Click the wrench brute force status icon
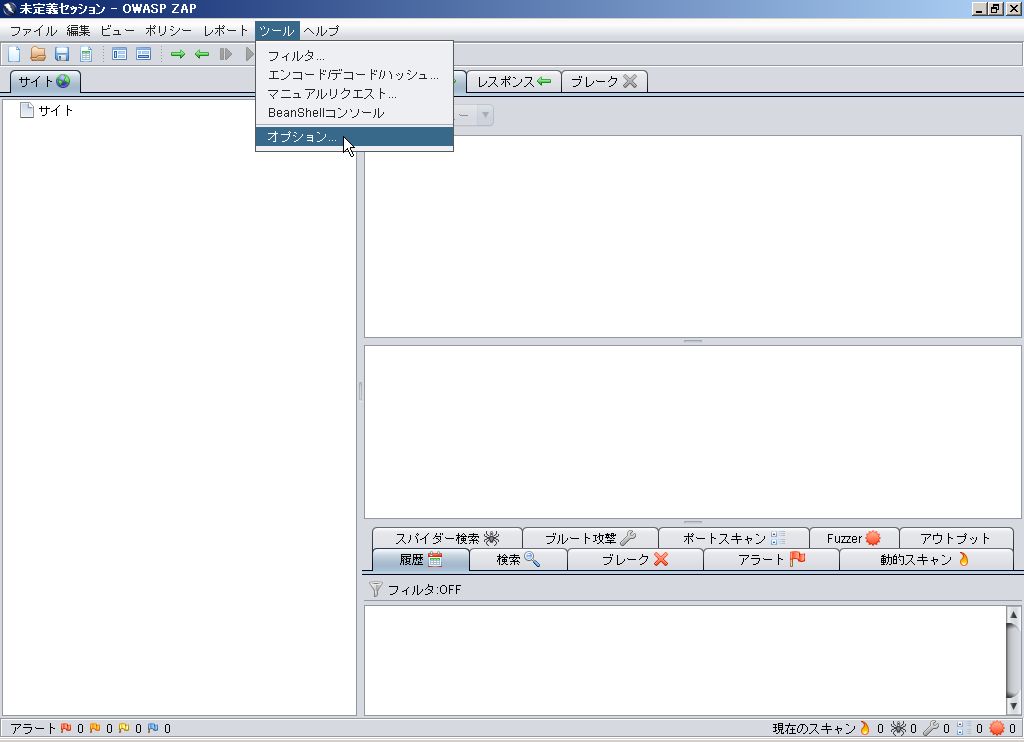The width and height of the screenshot is (1024, 742). click(x=931, y=728)
